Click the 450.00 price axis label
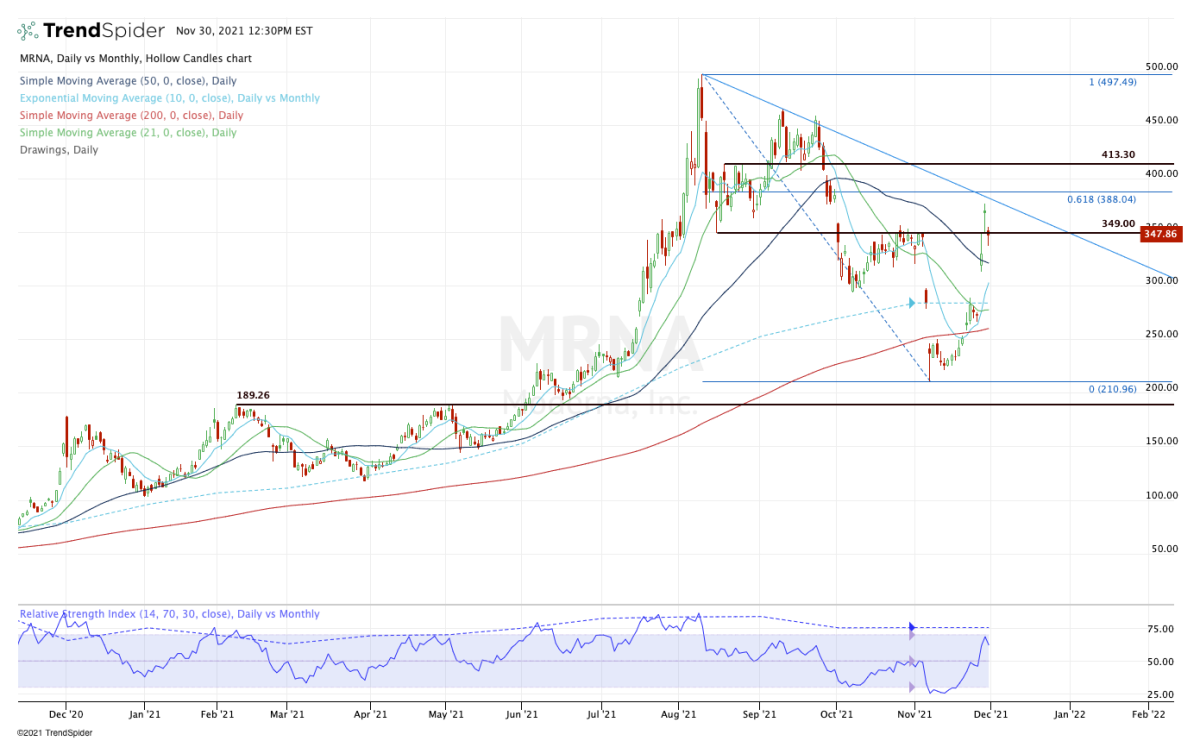1200x741 pixels. click(1160, 121)
